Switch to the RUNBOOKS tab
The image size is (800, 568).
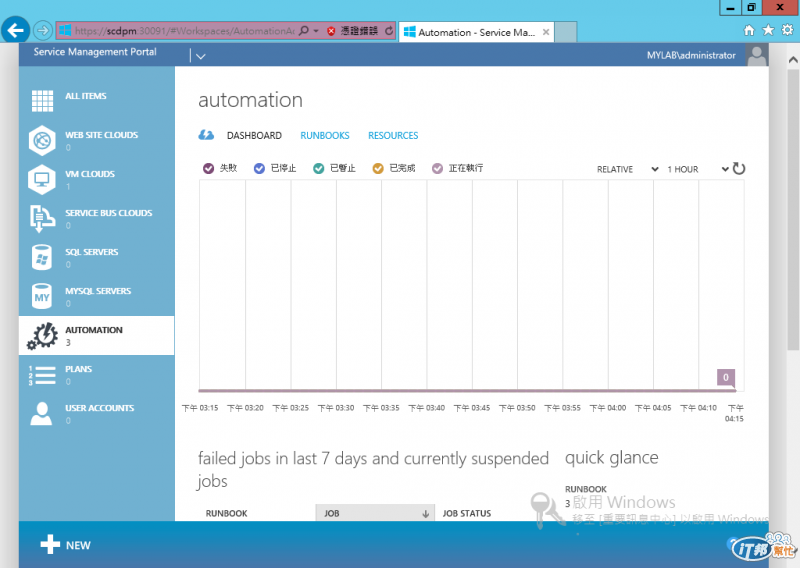pos(324,136)
